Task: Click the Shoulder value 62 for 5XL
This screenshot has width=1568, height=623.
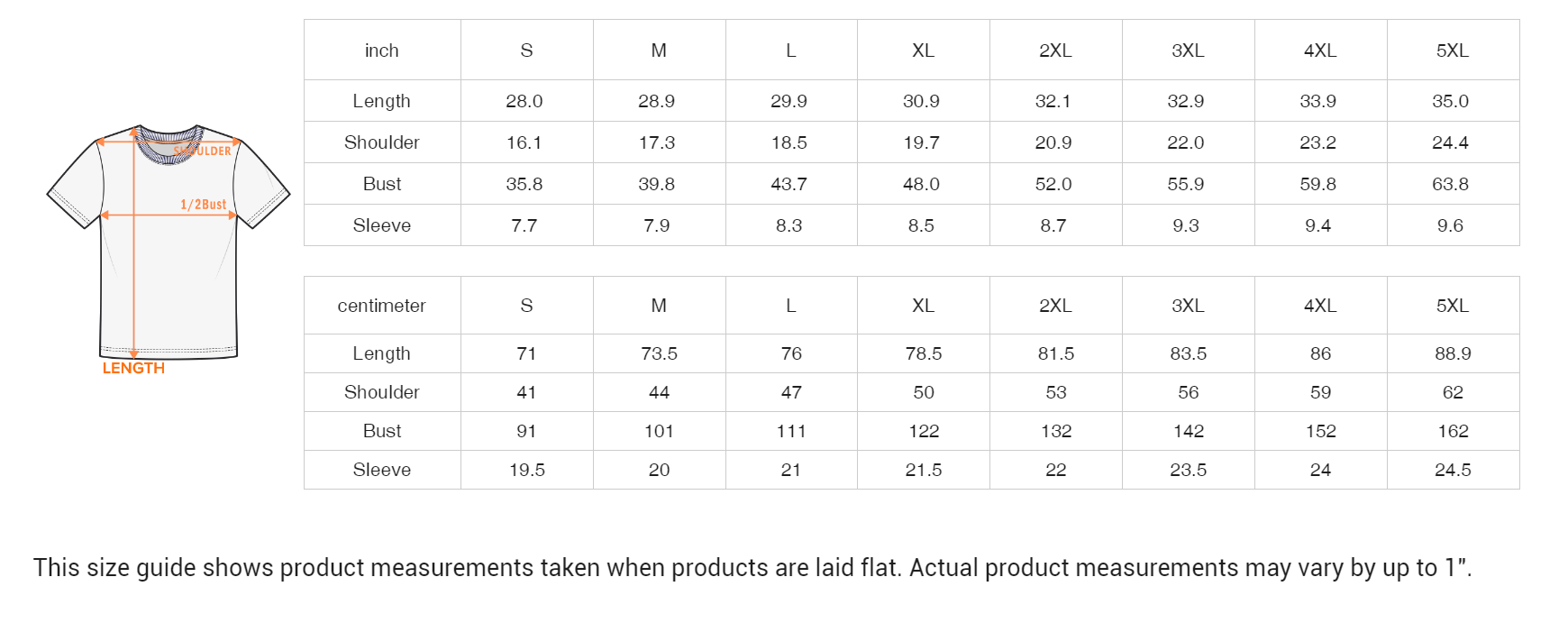Action: coord(1453,392)
